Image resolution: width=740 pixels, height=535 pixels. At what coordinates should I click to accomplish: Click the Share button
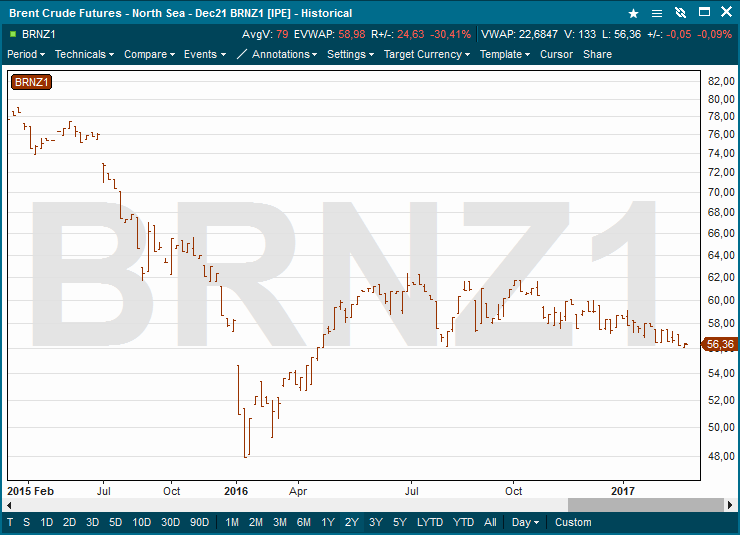click(597, 54)
